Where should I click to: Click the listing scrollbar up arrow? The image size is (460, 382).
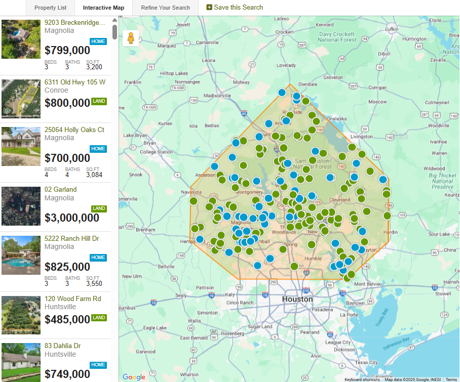click(x=115, y=20)
